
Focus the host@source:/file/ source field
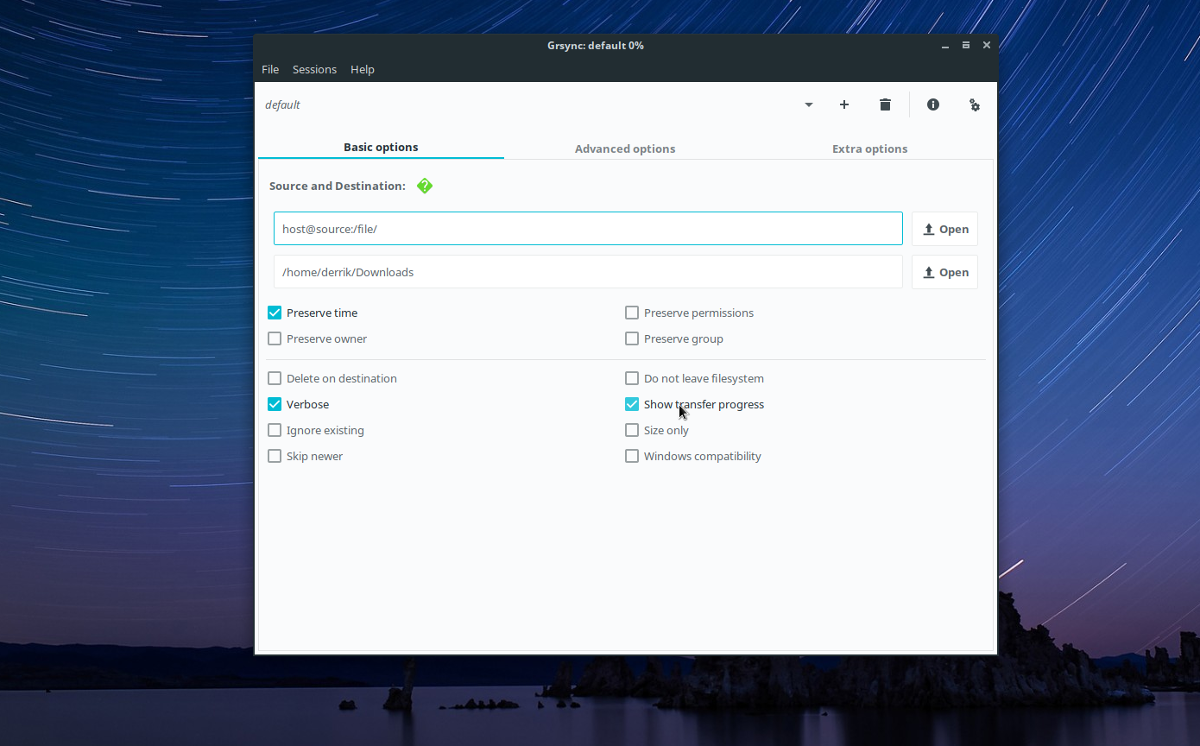tap(588, 229)
